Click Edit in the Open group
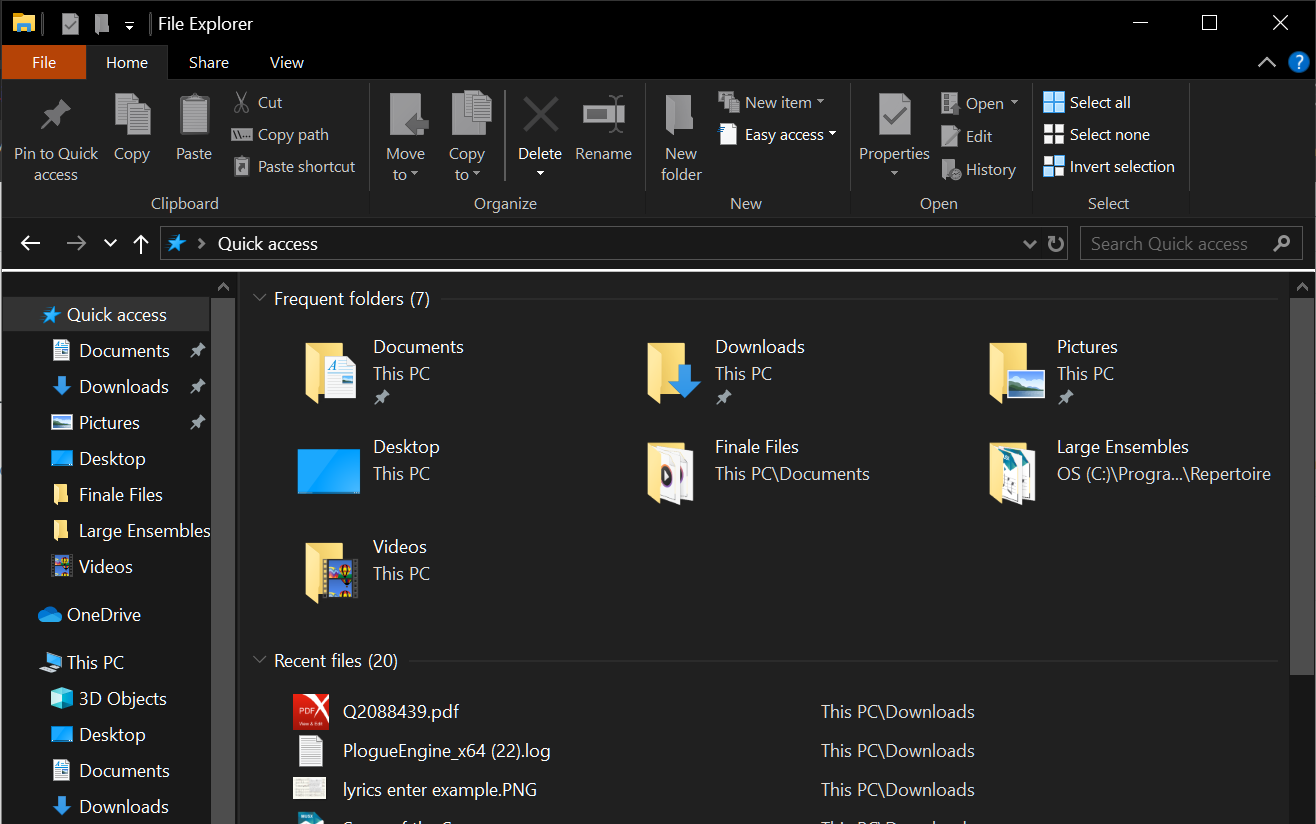The width and height of the screenshot is (1316, 824). point(967,136)
